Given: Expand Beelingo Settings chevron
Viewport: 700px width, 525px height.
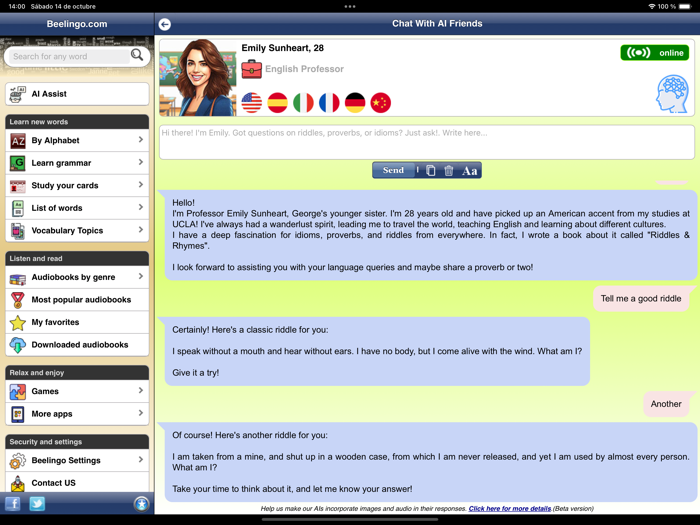Looking at the screenshot, I should 141,459.
